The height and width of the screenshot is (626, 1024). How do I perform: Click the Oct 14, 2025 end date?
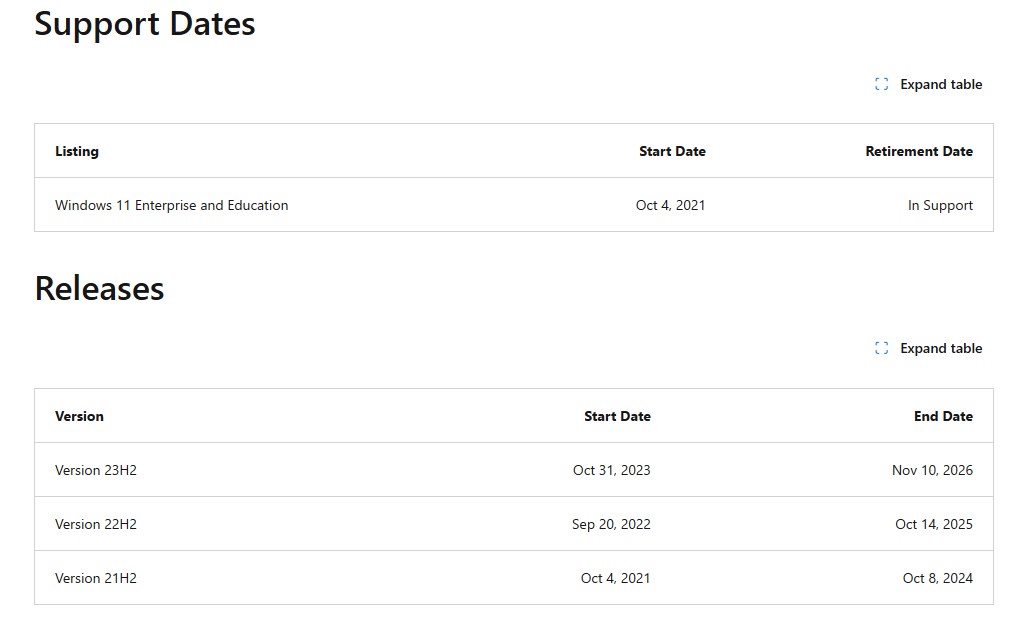click(934, 525)
